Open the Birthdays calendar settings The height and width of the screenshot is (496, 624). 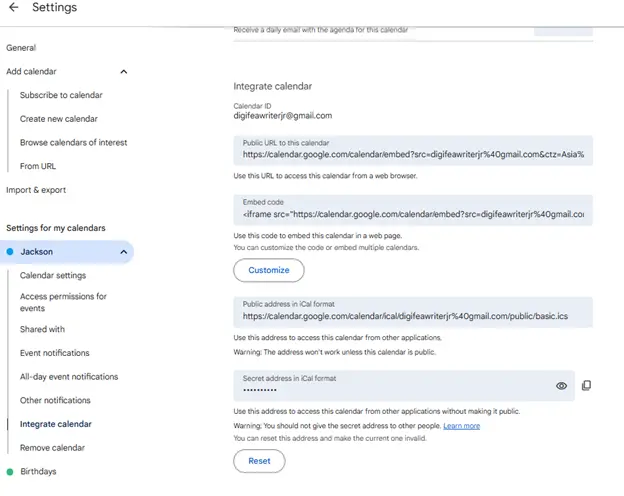39,471
